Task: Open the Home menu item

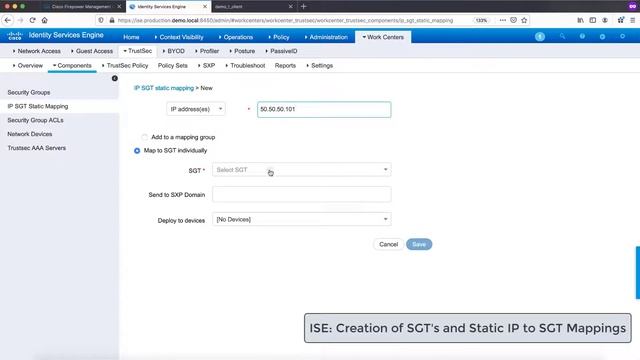Action: pos(131,37)
